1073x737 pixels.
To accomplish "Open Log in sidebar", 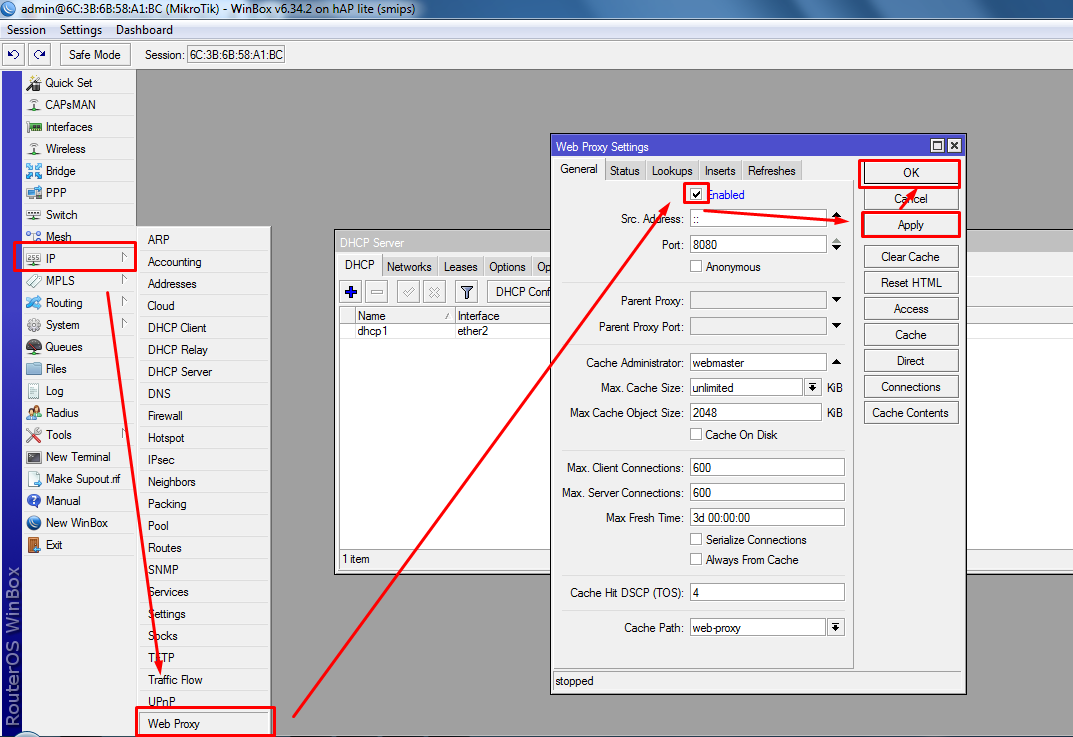I will point(54,391).
